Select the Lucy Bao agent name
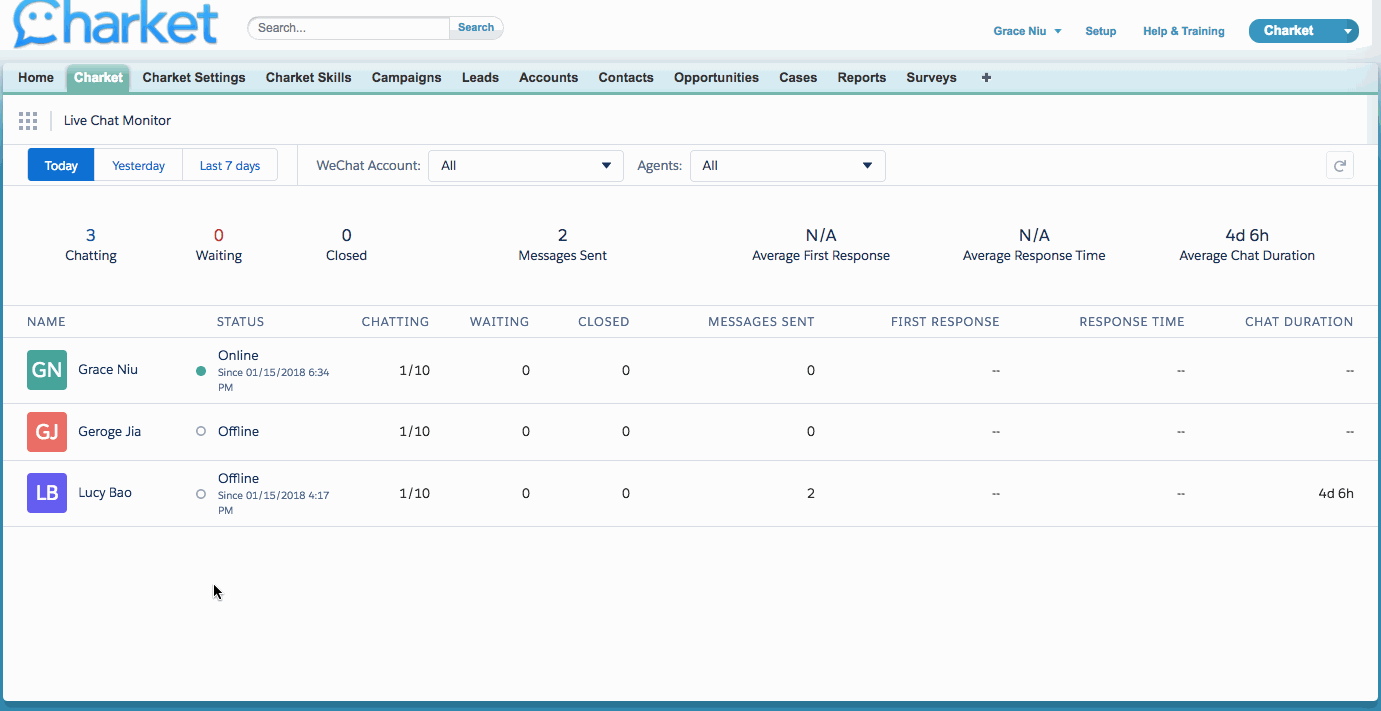Viewport: 1381px width, 711px height. point(105,493)
